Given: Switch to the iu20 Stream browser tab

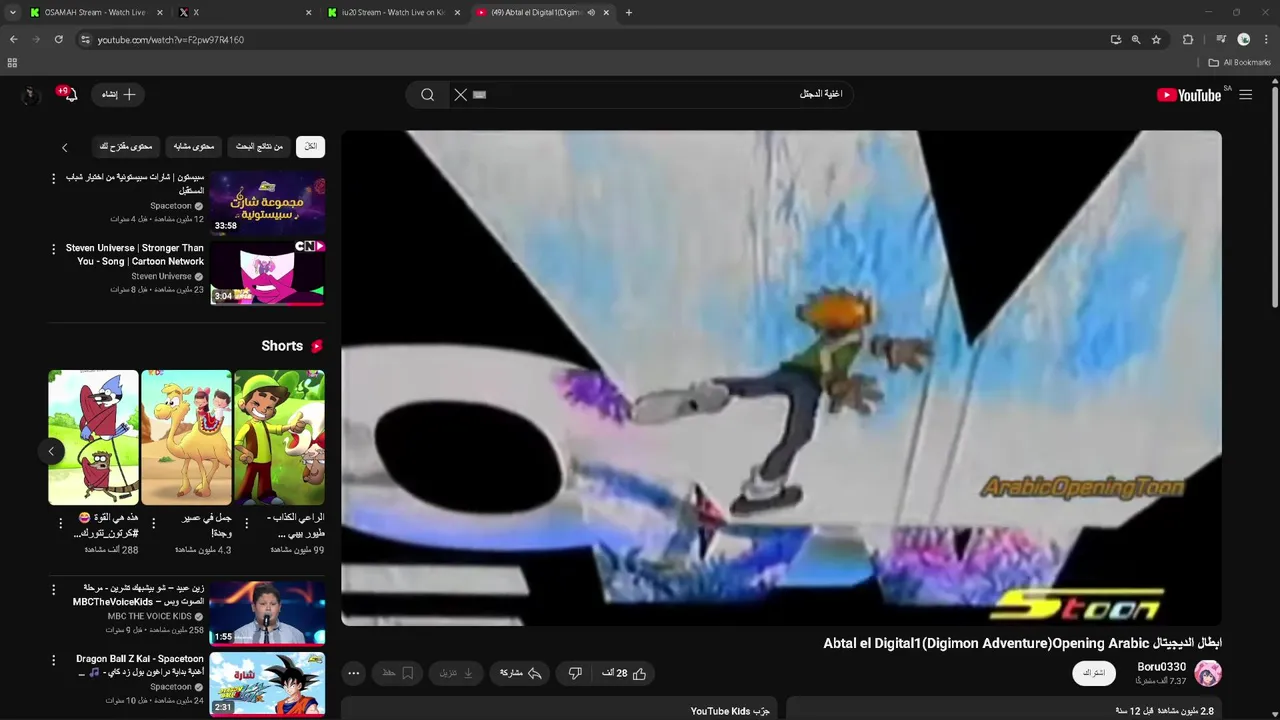Looking at the screenshot, I should pos(392,13).
